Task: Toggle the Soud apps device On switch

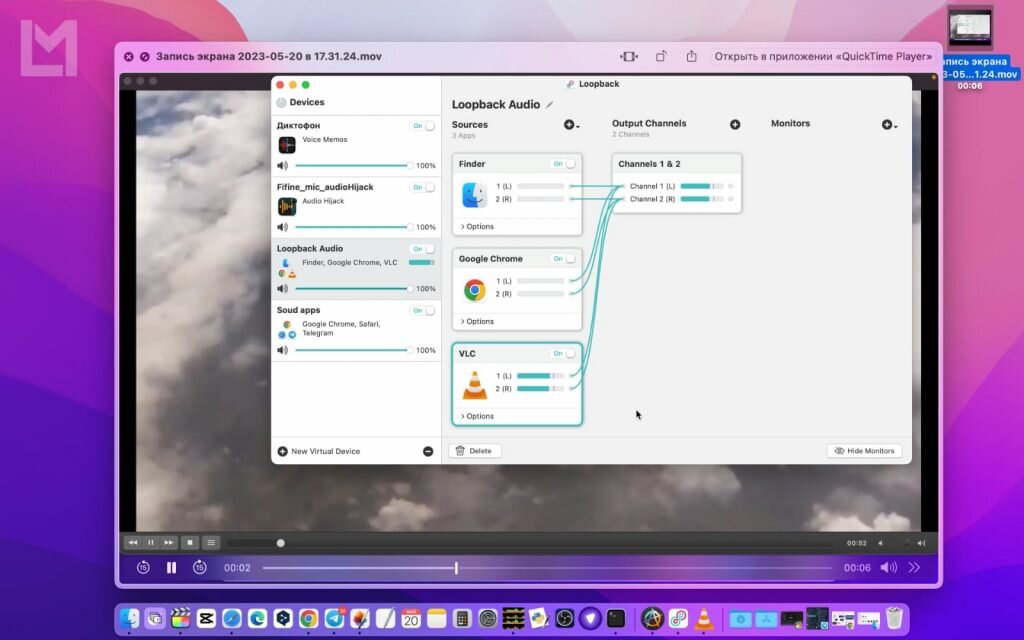Action: click(423, 311)
